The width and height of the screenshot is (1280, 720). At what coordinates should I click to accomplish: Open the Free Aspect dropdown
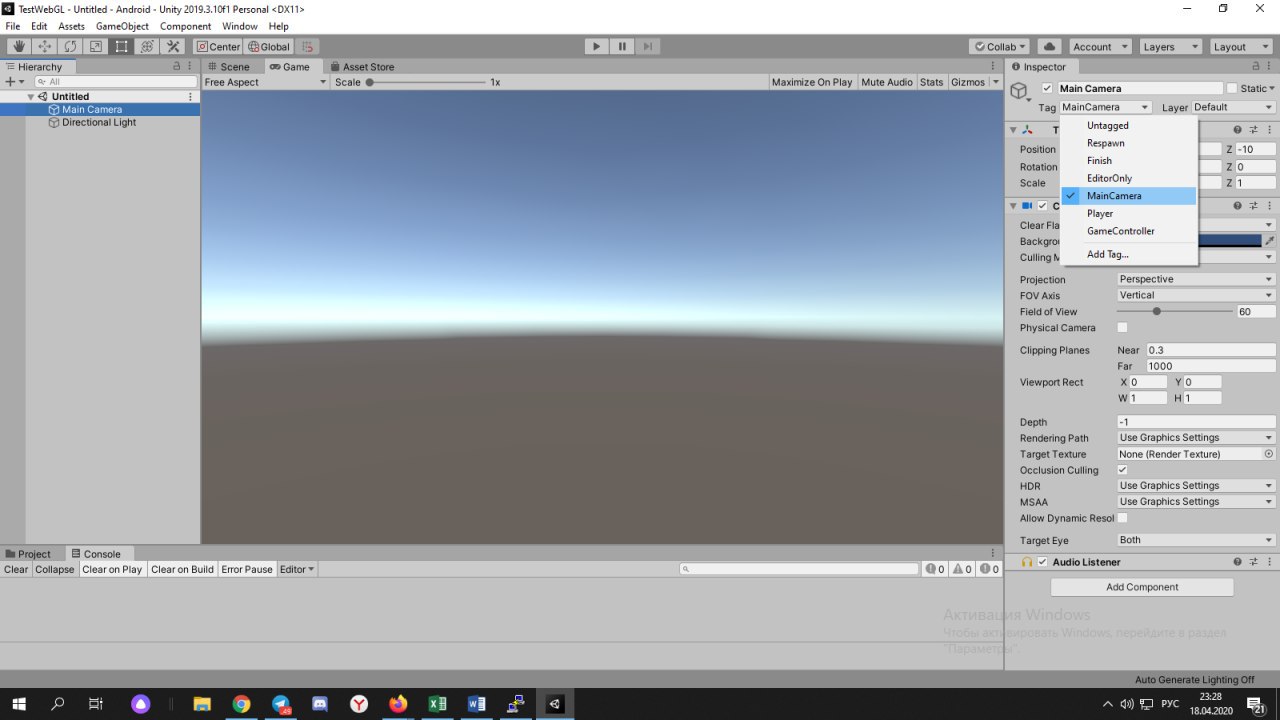tap(265, 82)
